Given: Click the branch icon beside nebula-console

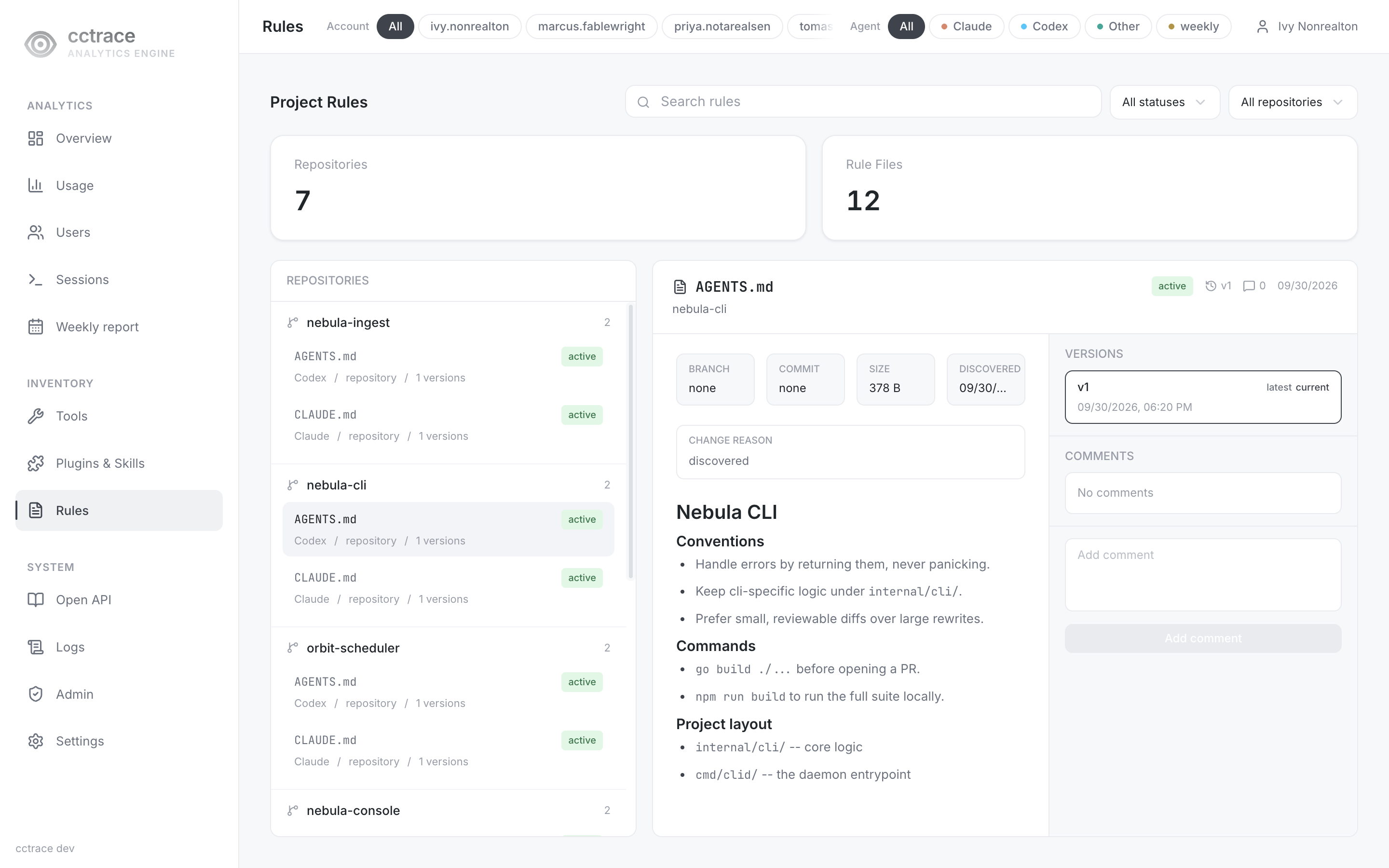Looking at the screenshot, I should click(x=293, y=811).
